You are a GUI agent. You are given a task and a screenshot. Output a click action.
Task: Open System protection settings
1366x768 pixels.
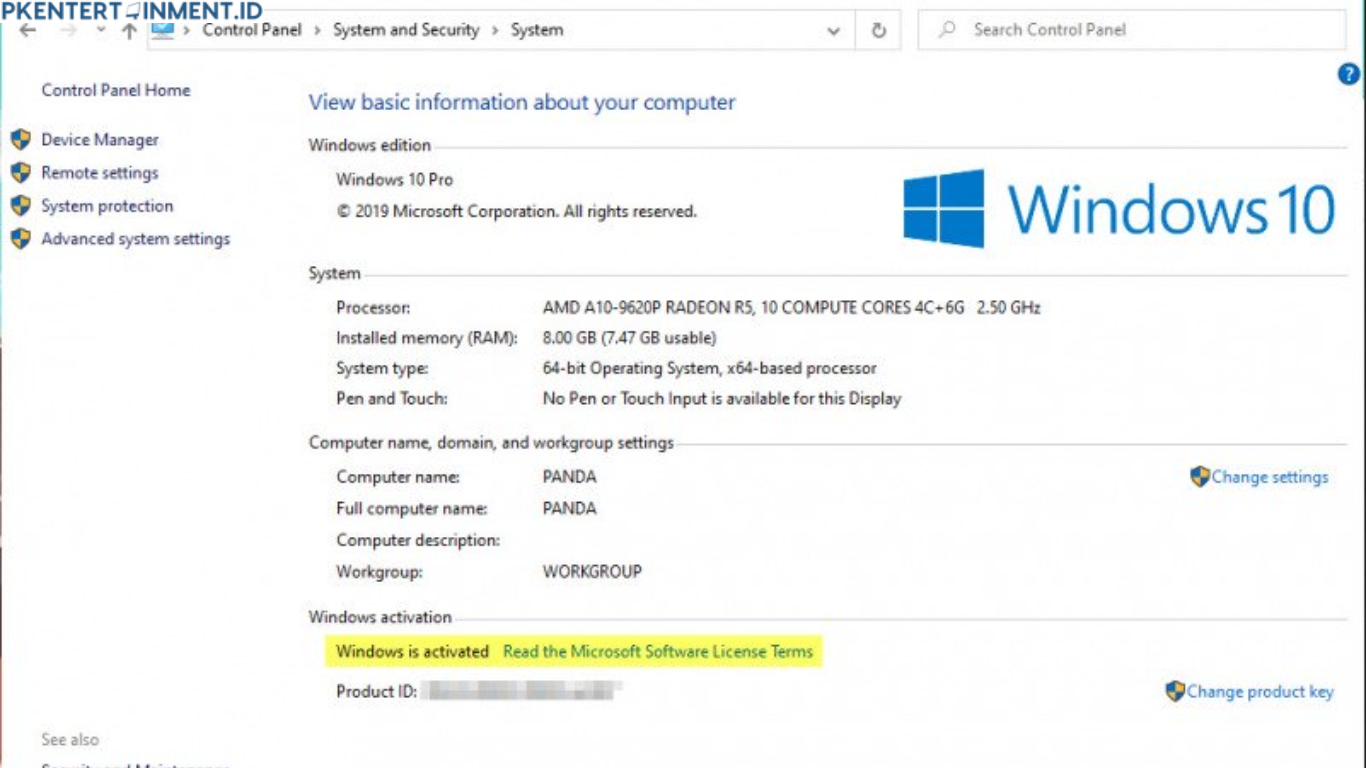[107, 206]
